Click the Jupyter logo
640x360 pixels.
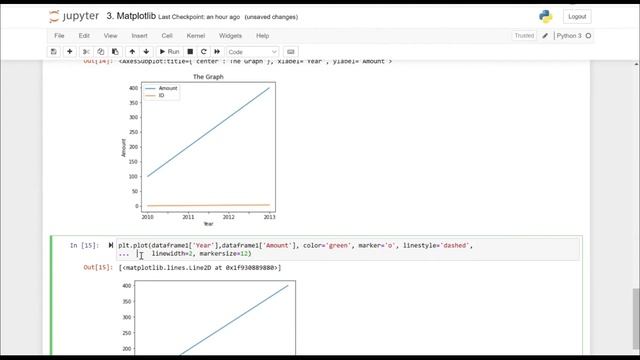click(74, 16)
